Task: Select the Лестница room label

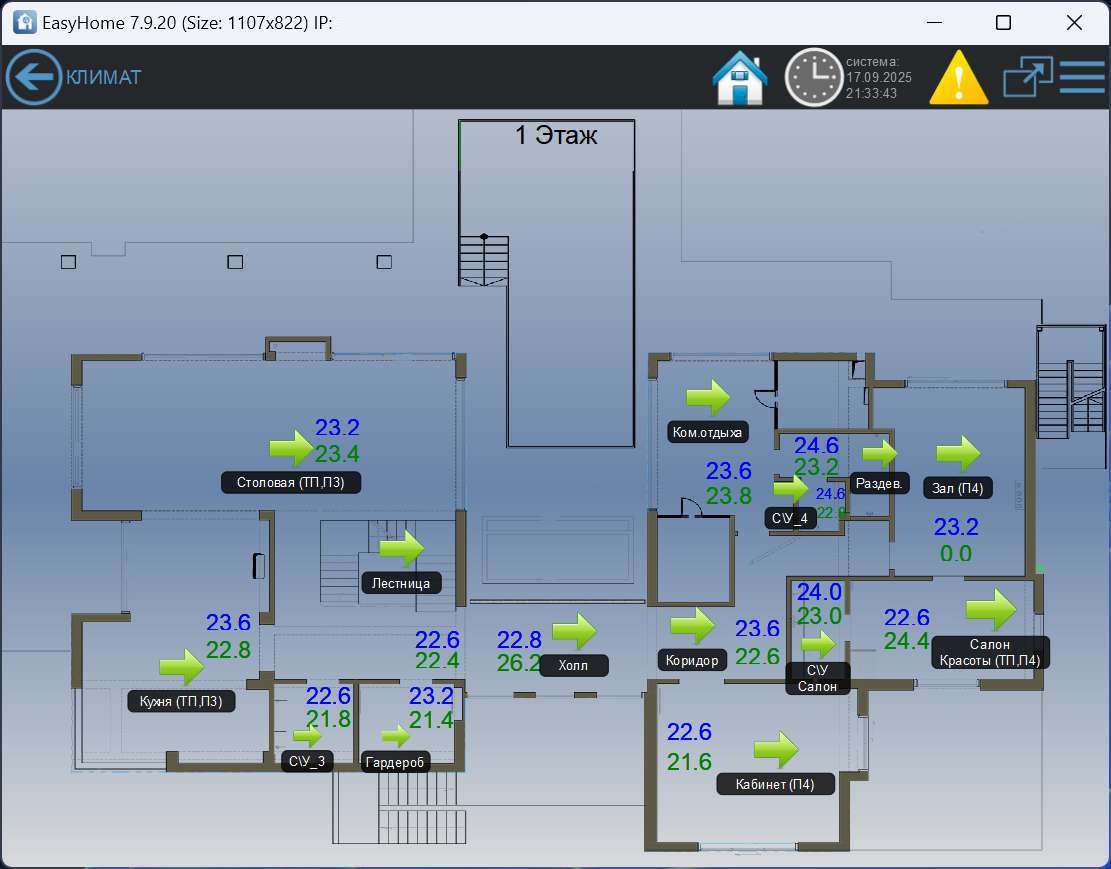Action: 401,583
